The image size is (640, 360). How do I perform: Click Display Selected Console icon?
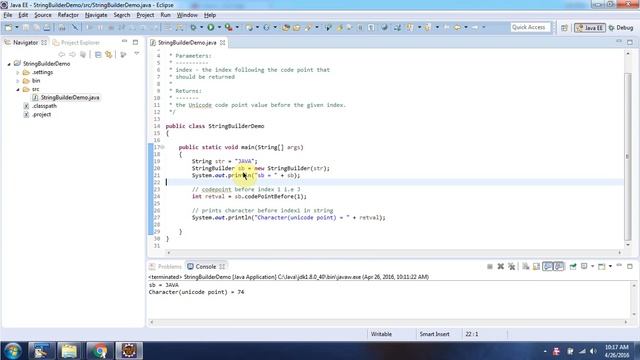click(584, 267)
